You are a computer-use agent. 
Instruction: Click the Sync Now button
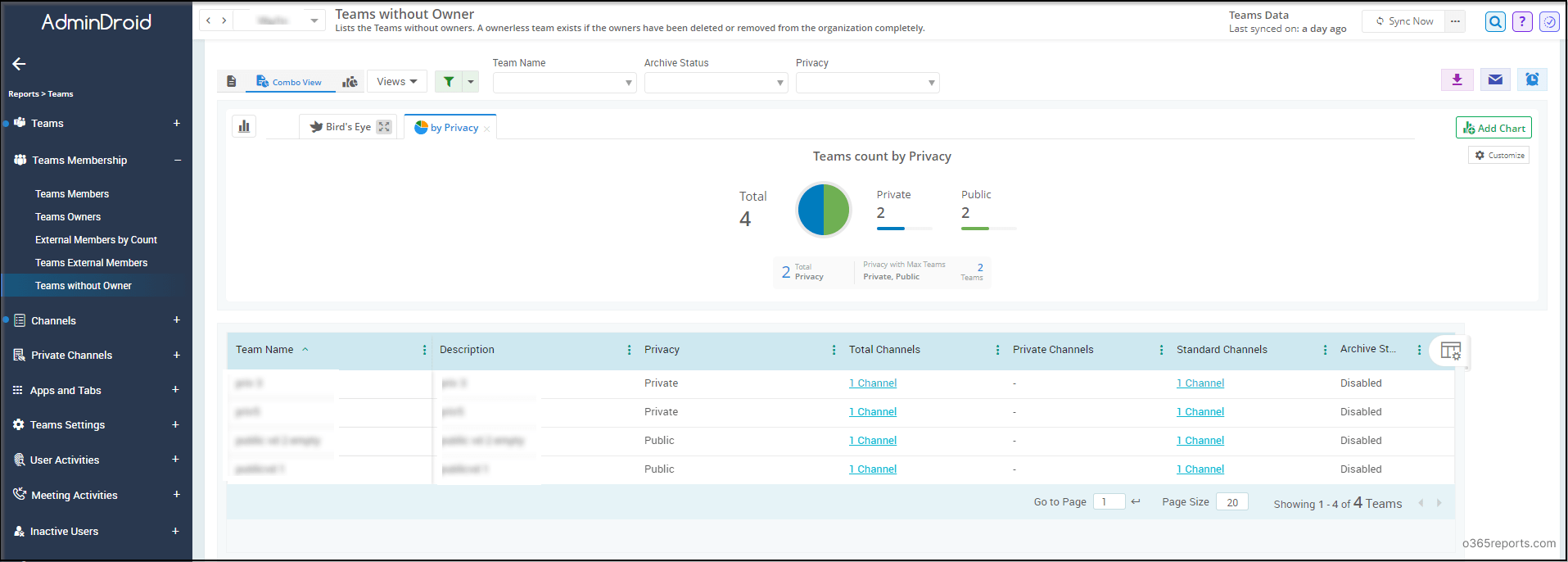[1403, 21]
